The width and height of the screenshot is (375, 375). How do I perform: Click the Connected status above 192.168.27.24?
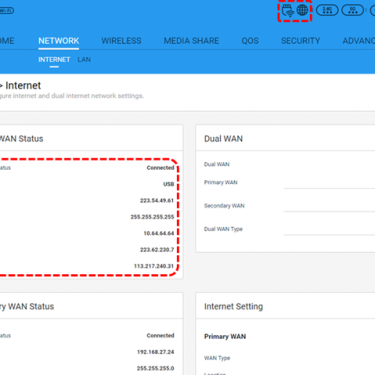point(160,336)
